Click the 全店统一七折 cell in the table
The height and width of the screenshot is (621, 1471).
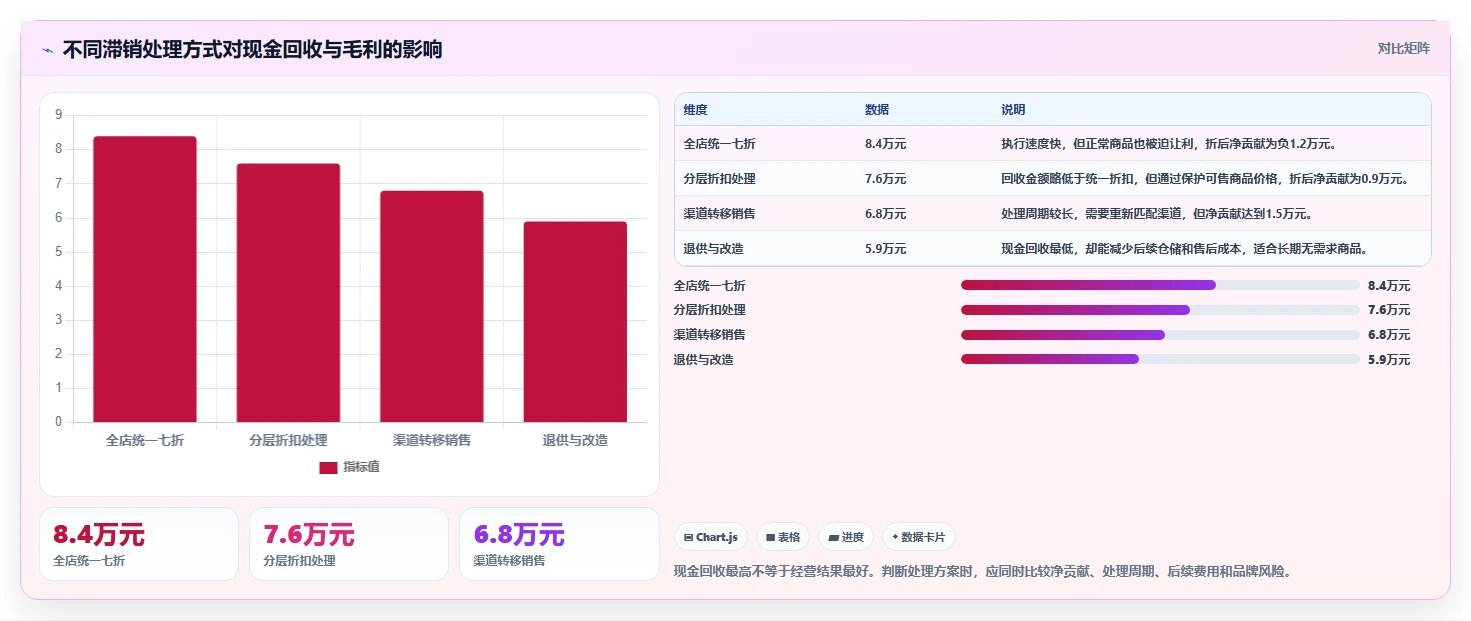(720, 144)
